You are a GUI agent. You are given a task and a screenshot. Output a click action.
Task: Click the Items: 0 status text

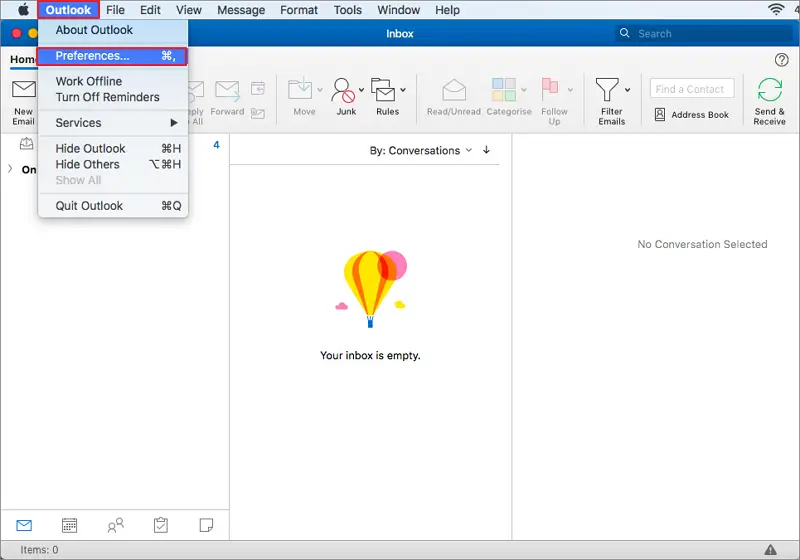(39, 550)
